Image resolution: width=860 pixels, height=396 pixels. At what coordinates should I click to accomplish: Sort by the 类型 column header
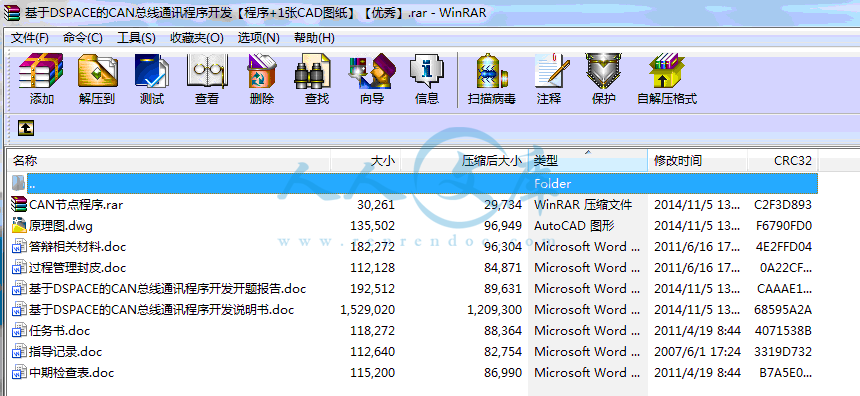click(588, 161)
